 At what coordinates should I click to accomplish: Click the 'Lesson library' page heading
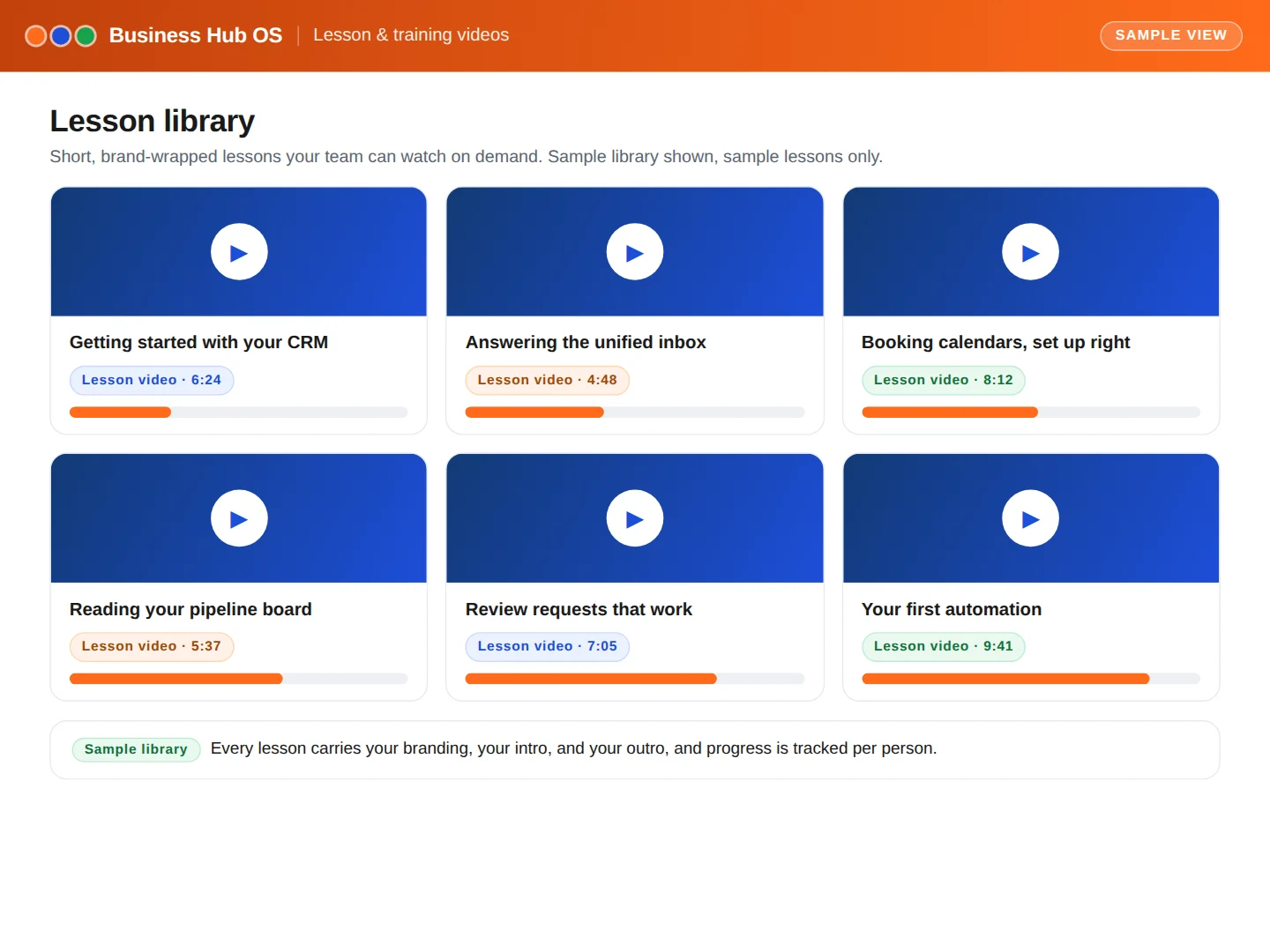pos(153,121)
